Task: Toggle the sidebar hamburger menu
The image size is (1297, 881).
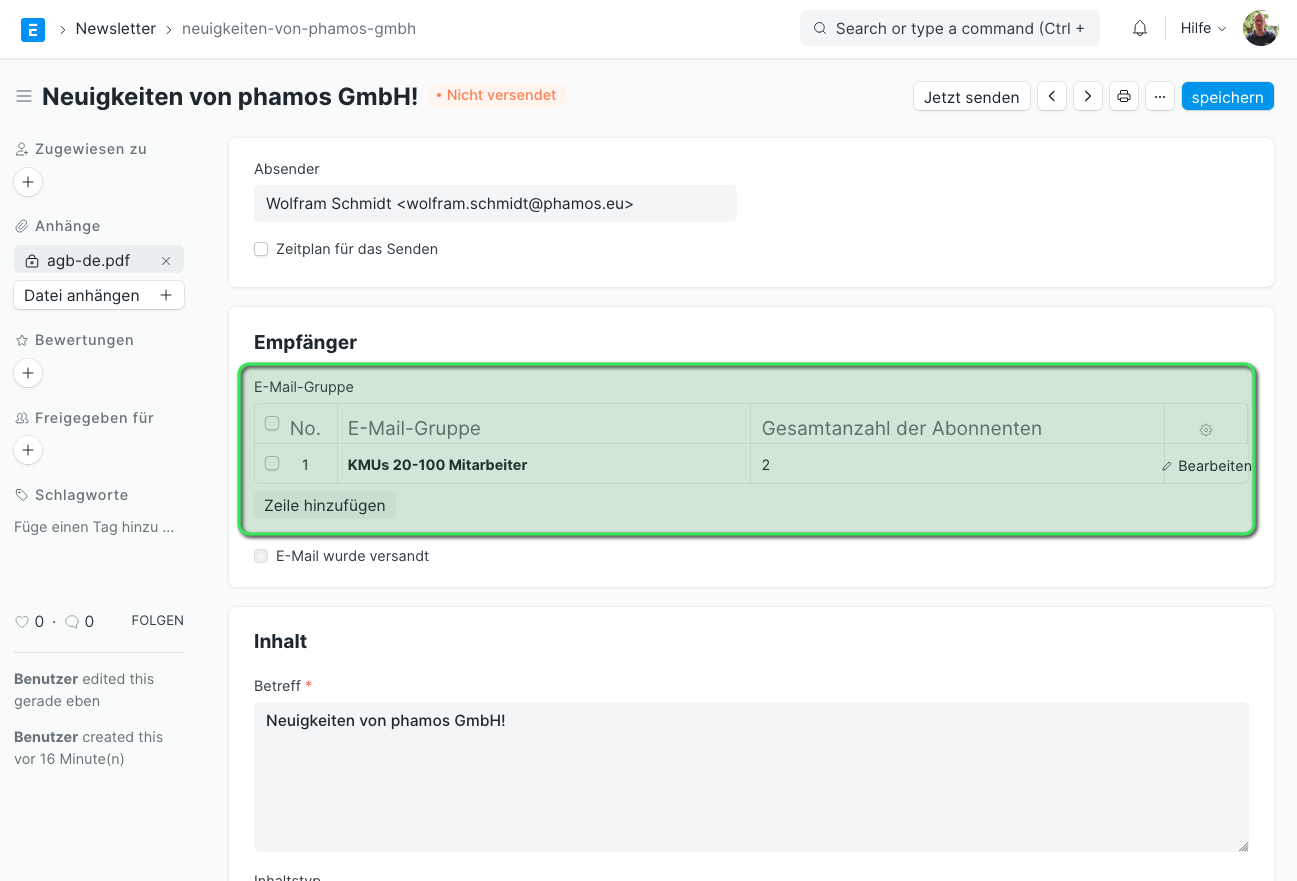Action: [x=24, y=96]
